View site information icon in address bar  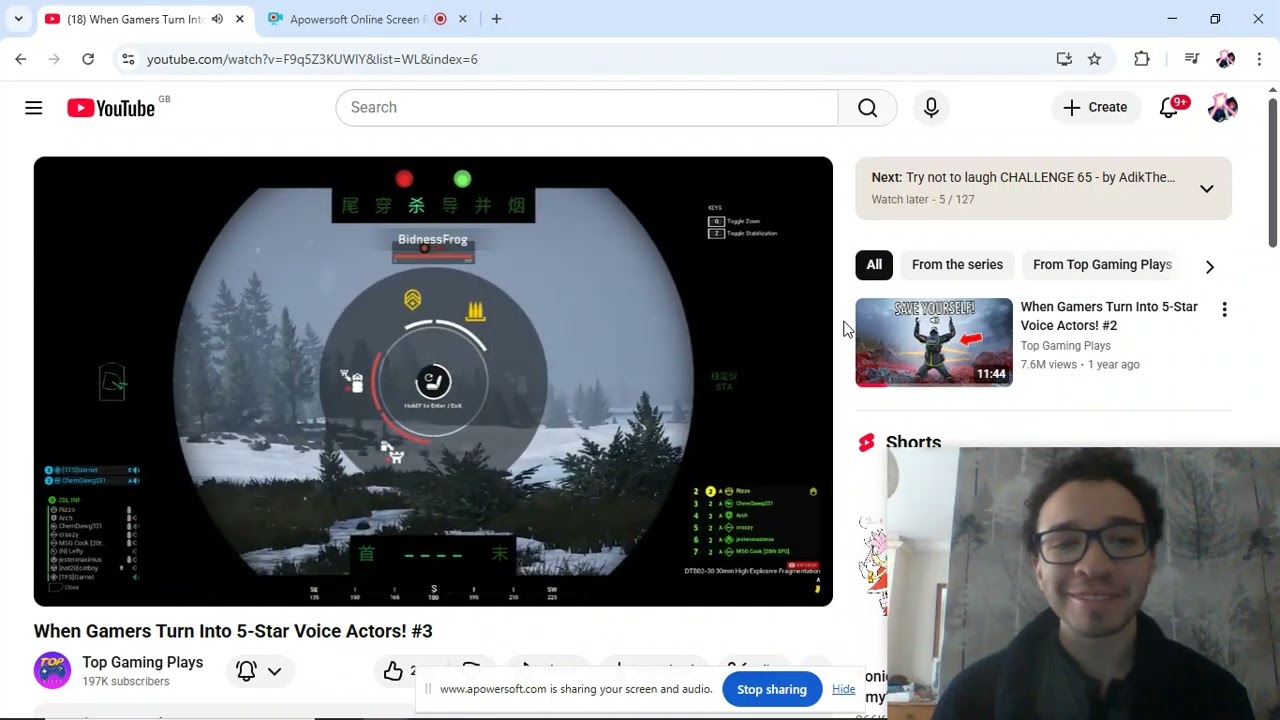(x=128, y=59)
